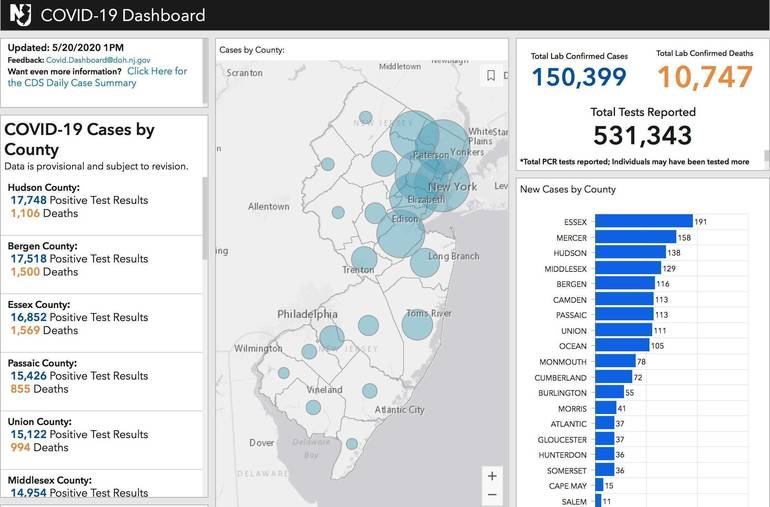Viewport: 770px width, 507px height.
Task: Click the NJ state logo icon
Action: click(x=20, y=15)
